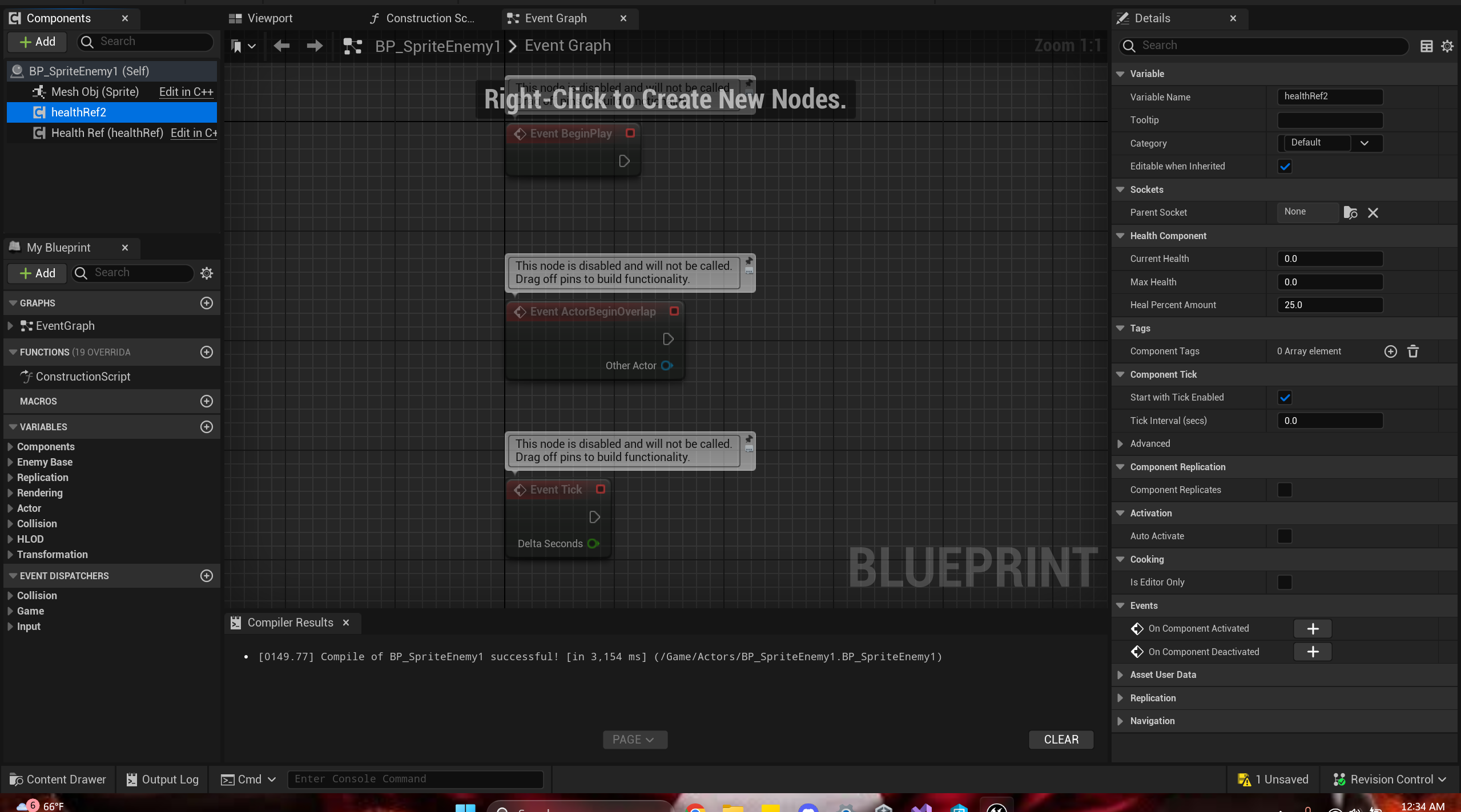Enable Component Replicates checkbox

pos(1285,490)
